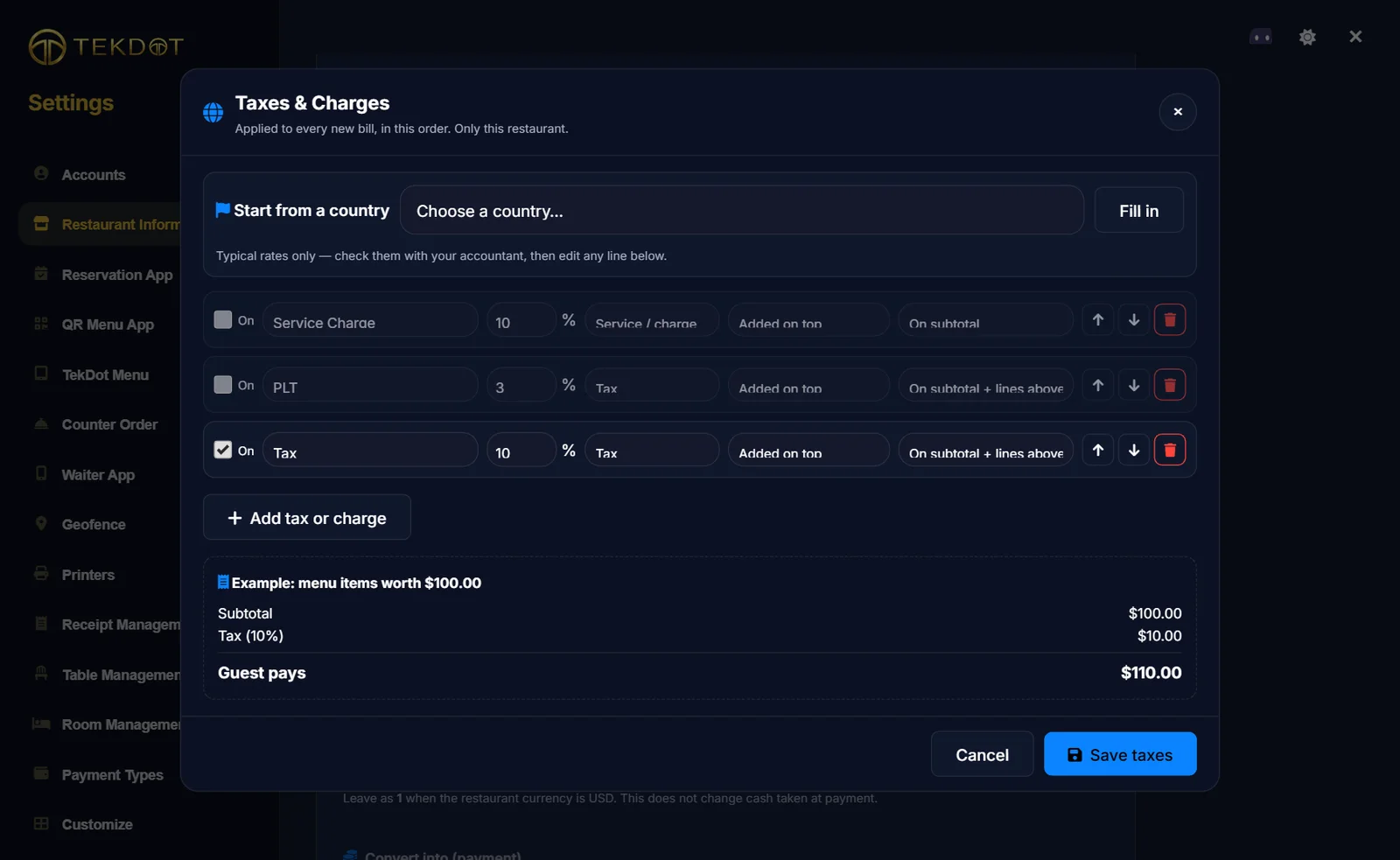The image size is (1400, 860).
Task: Close the Settings window with X
Action: [1355, 37]
